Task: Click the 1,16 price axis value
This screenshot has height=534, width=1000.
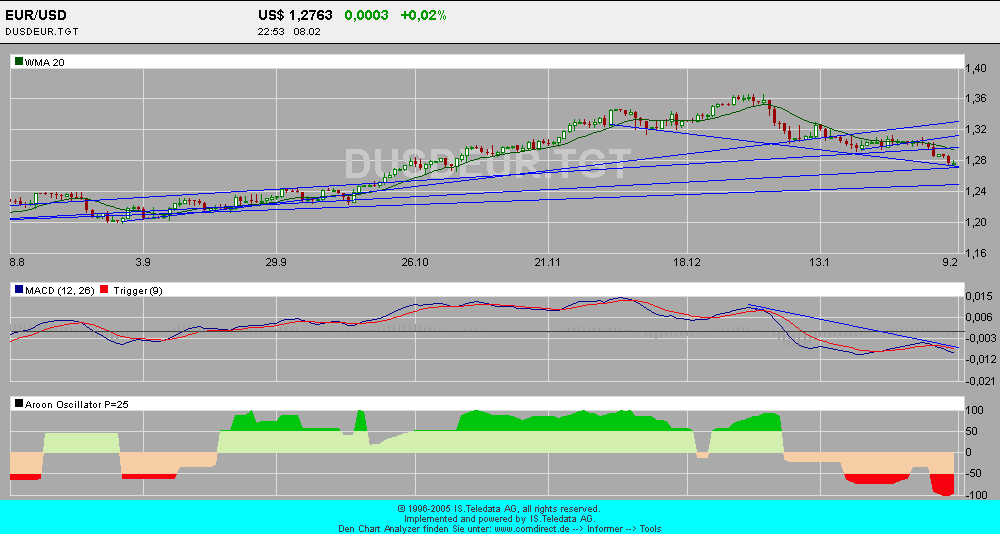Action: click(976, 253)
